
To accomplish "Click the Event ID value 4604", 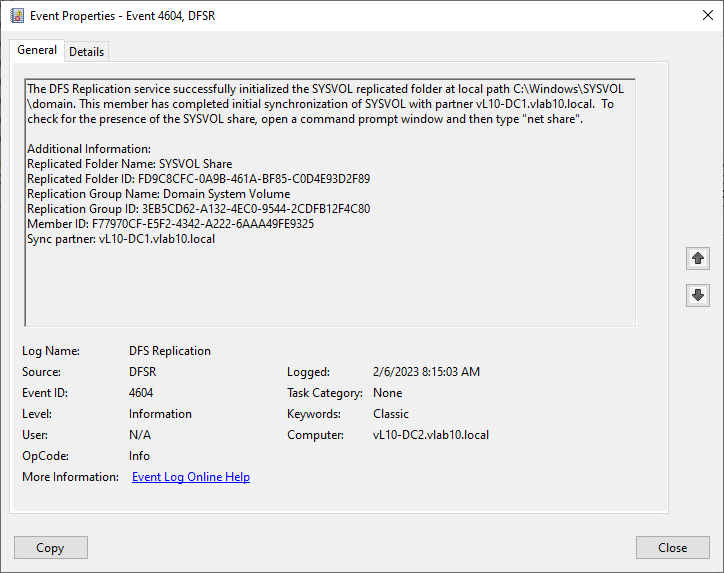I will tap(141, 393).
